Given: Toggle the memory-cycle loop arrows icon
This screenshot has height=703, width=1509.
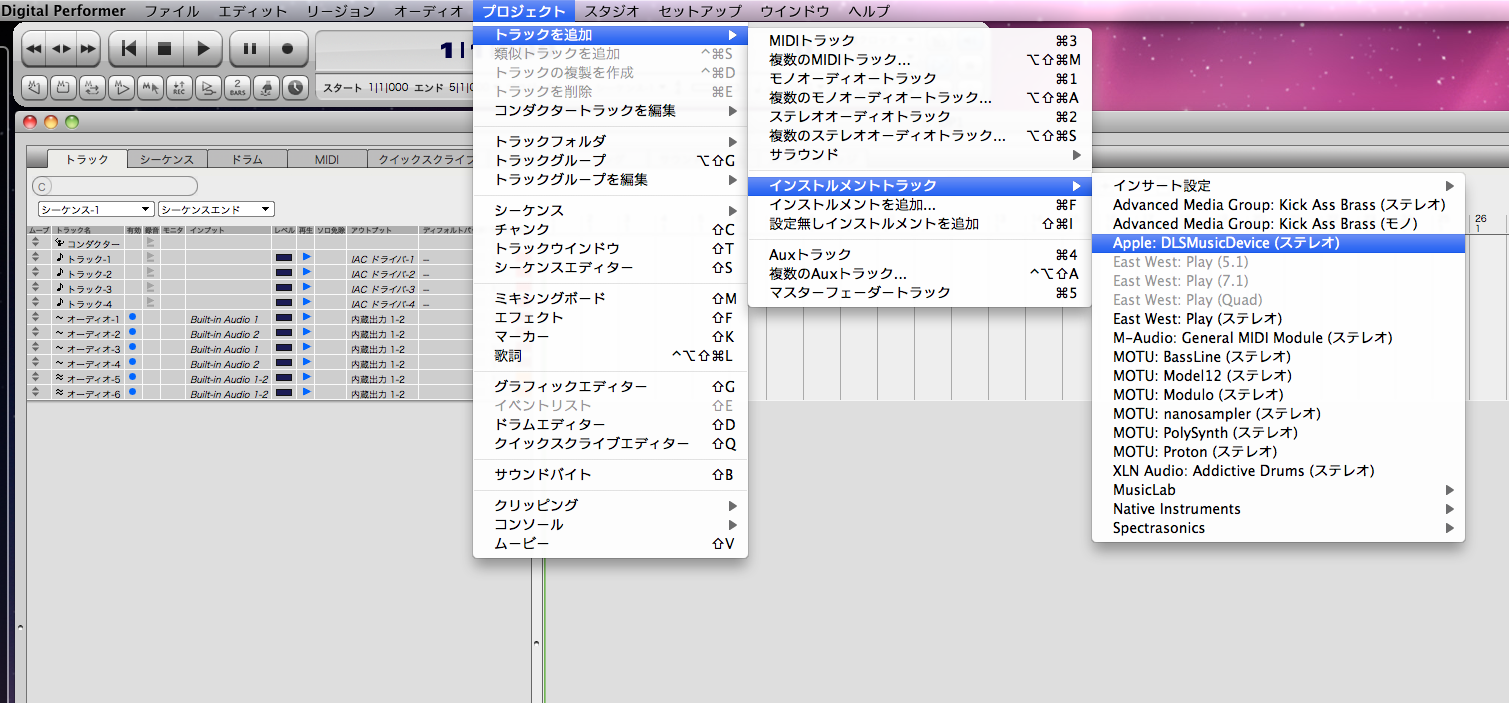Looking at the screenshot, I should pos(92,87).
